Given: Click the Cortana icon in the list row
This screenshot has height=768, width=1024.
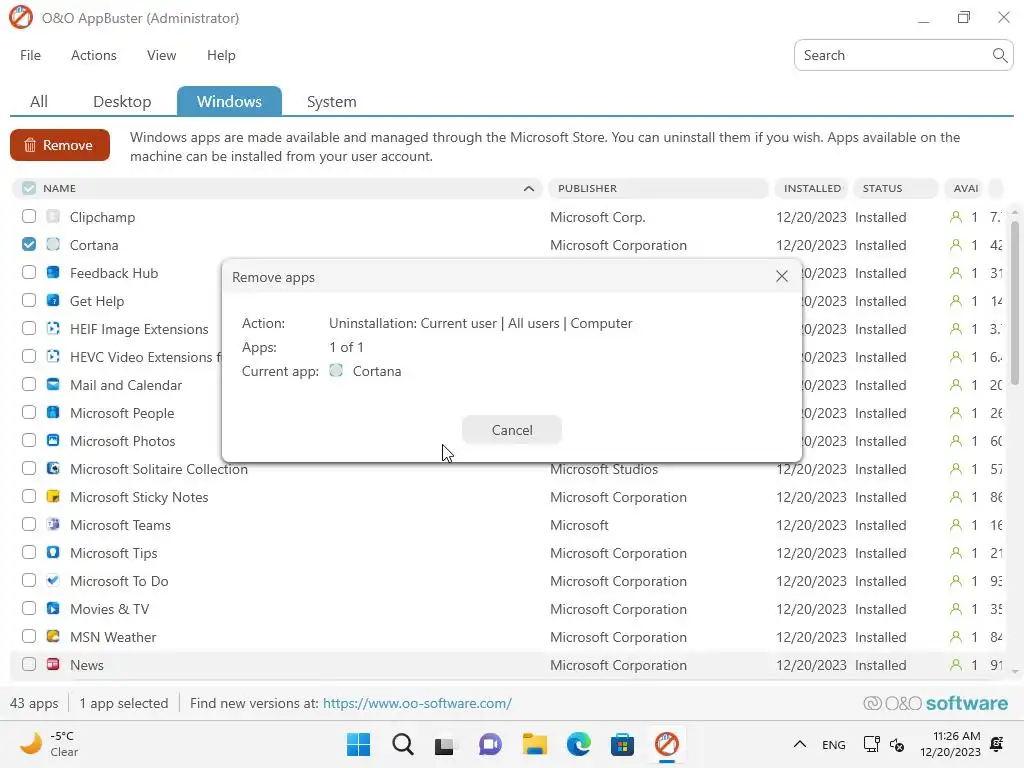Looking at the screenshot, I should [53, 244].
